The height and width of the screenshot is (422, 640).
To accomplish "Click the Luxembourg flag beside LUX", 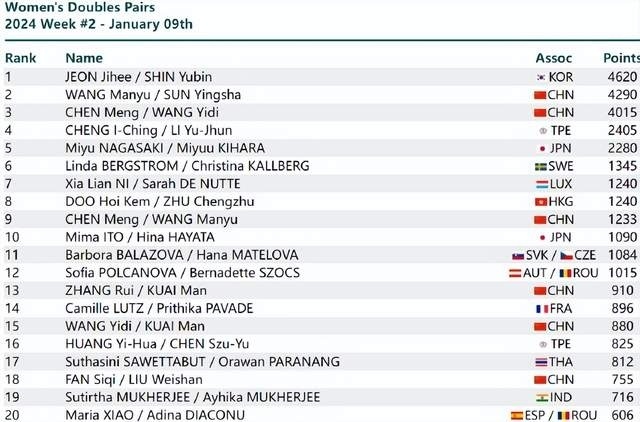I will 542,184.
